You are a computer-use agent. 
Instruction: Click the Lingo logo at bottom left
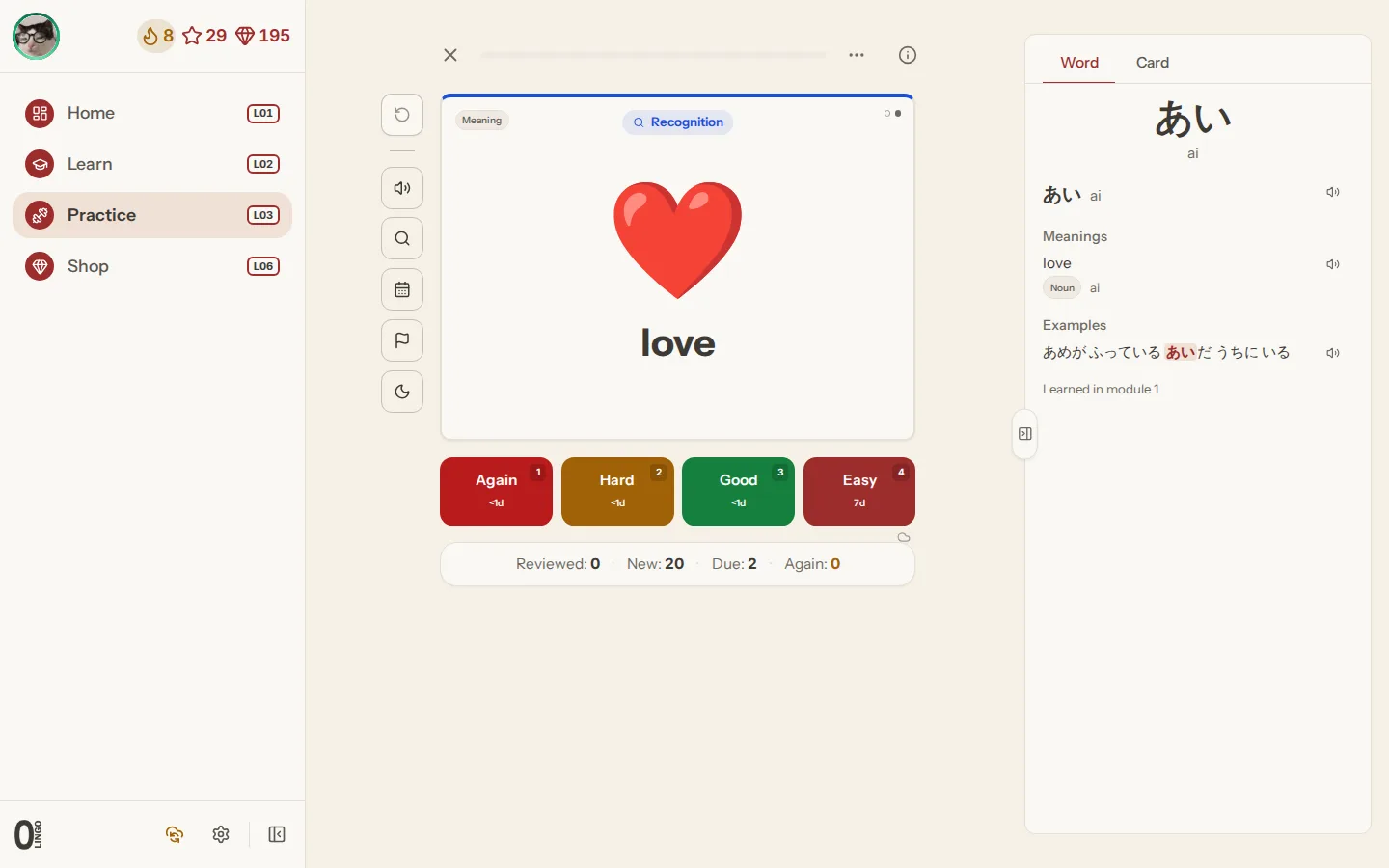(29, 834)
